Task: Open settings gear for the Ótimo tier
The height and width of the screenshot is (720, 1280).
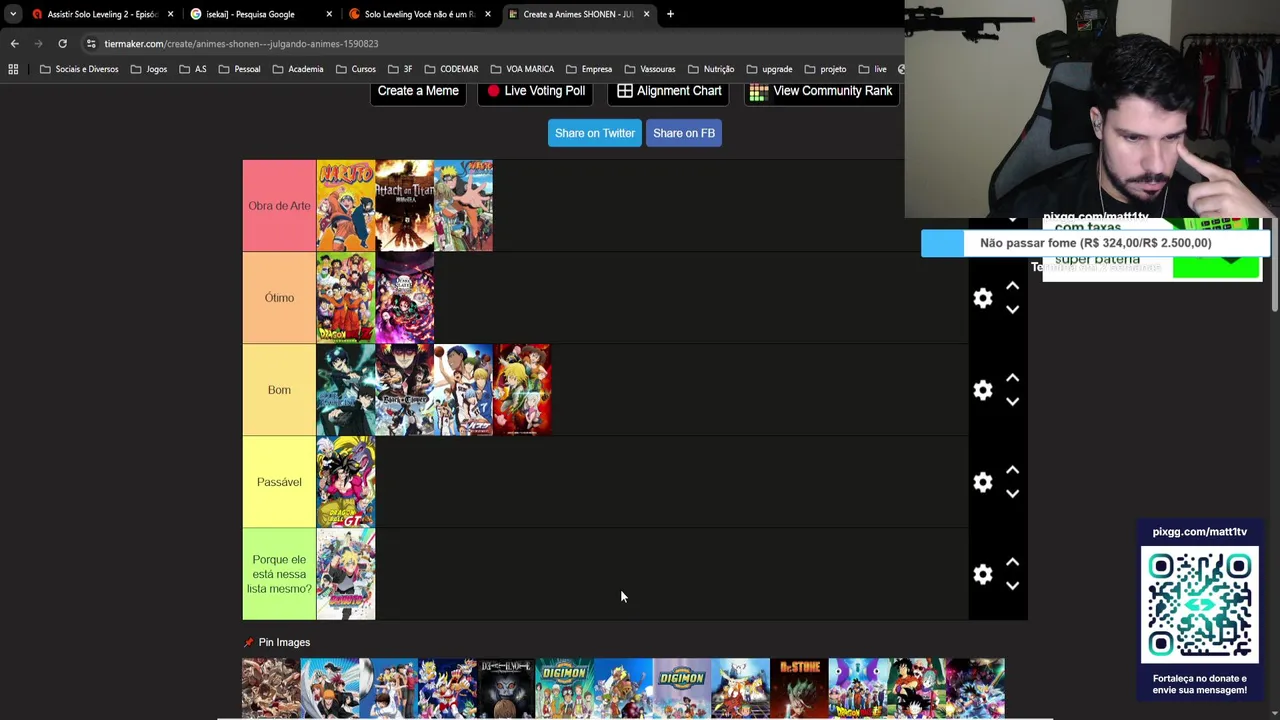Action: coord(983,298)
